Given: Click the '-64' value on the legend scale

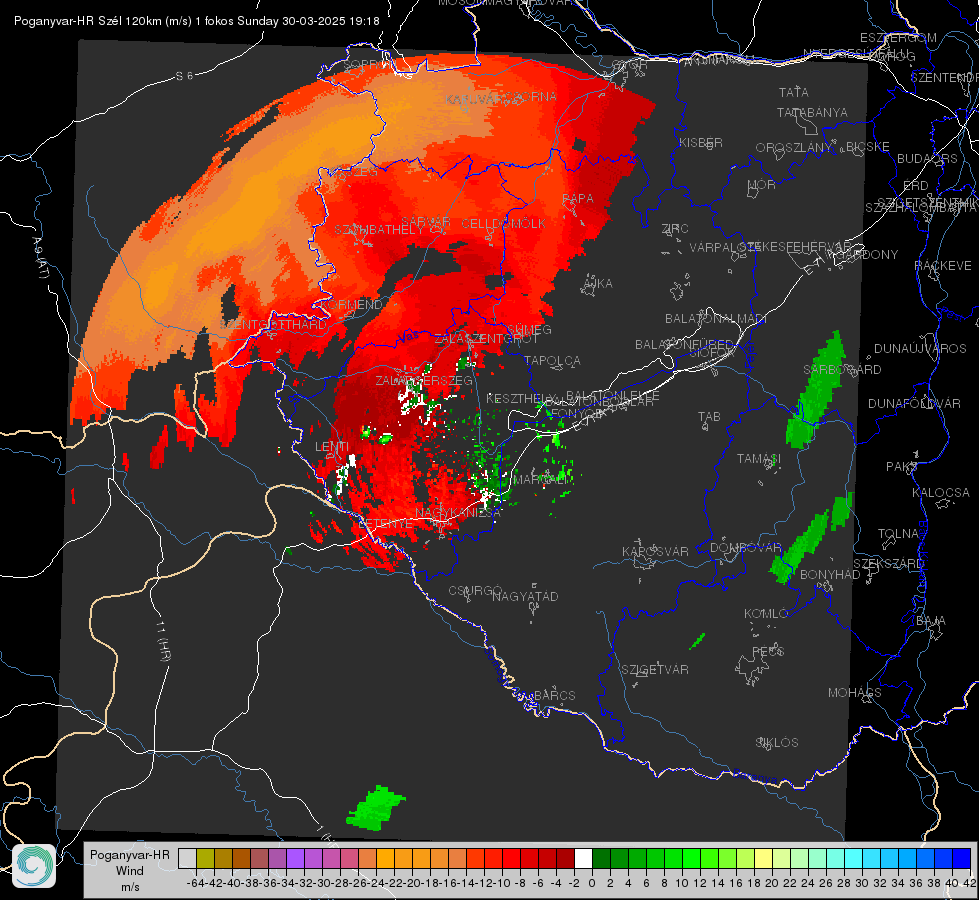Looking at the screenshot, I should tap(195, 883).
